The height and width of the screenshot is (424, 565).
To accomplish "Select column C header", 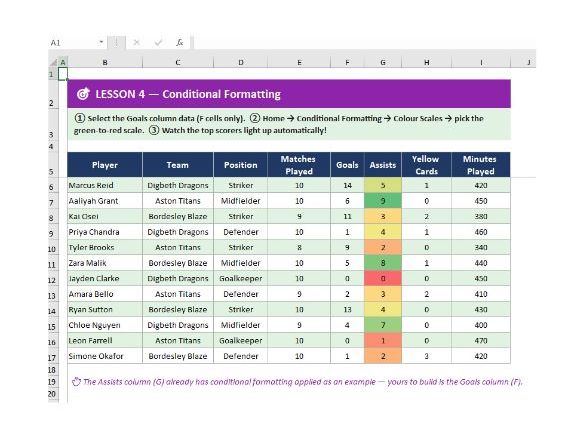I will click(x=178, y=62).
